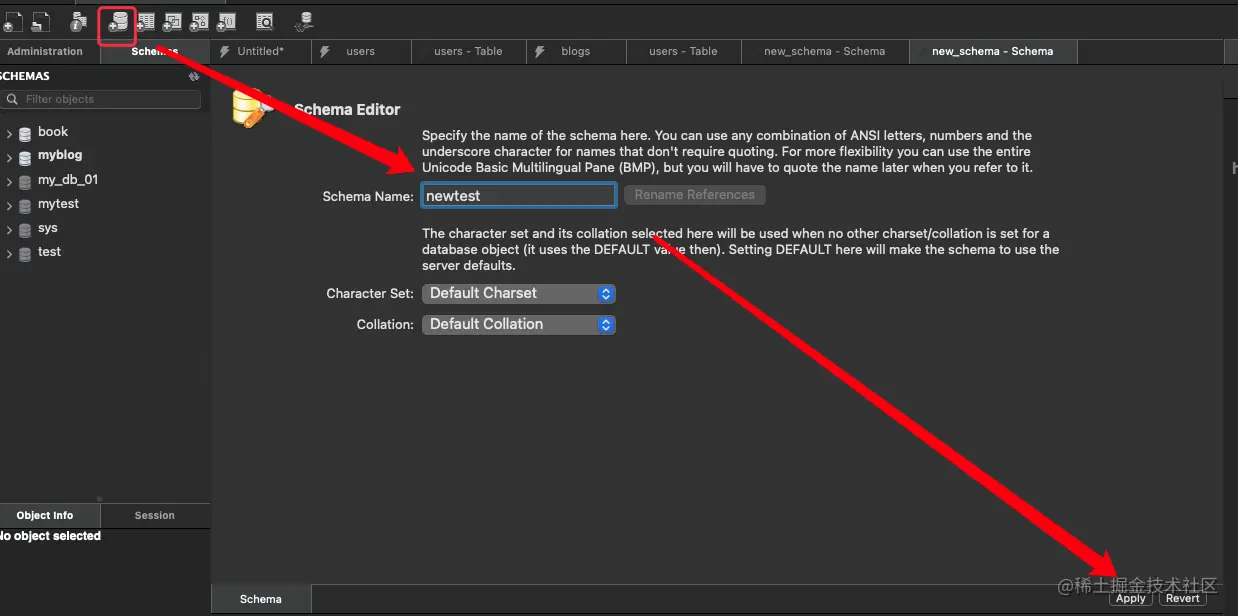Open the Session tab
Viewport: 1238px width, 616px height.
pyautogui.click(x=155, y=515)
